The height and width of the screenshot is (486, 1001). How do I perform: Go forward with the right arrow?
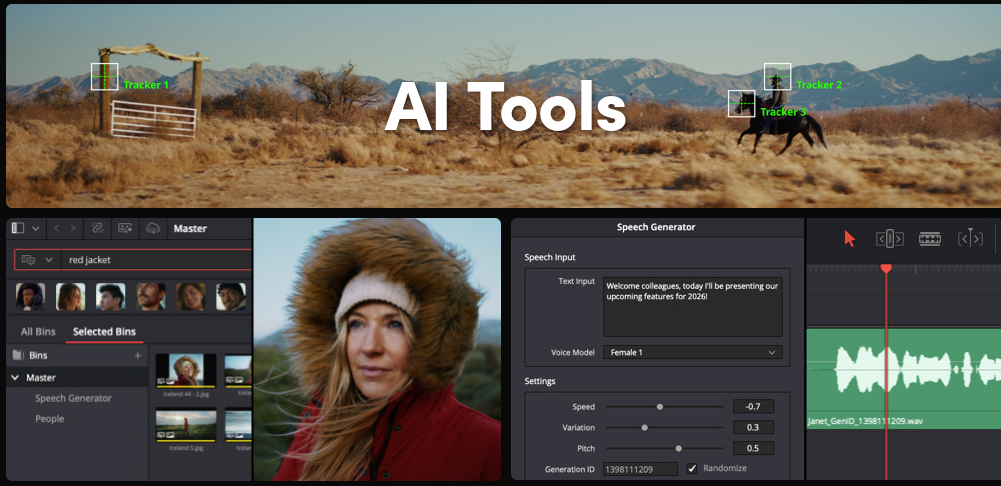[73, 228]
